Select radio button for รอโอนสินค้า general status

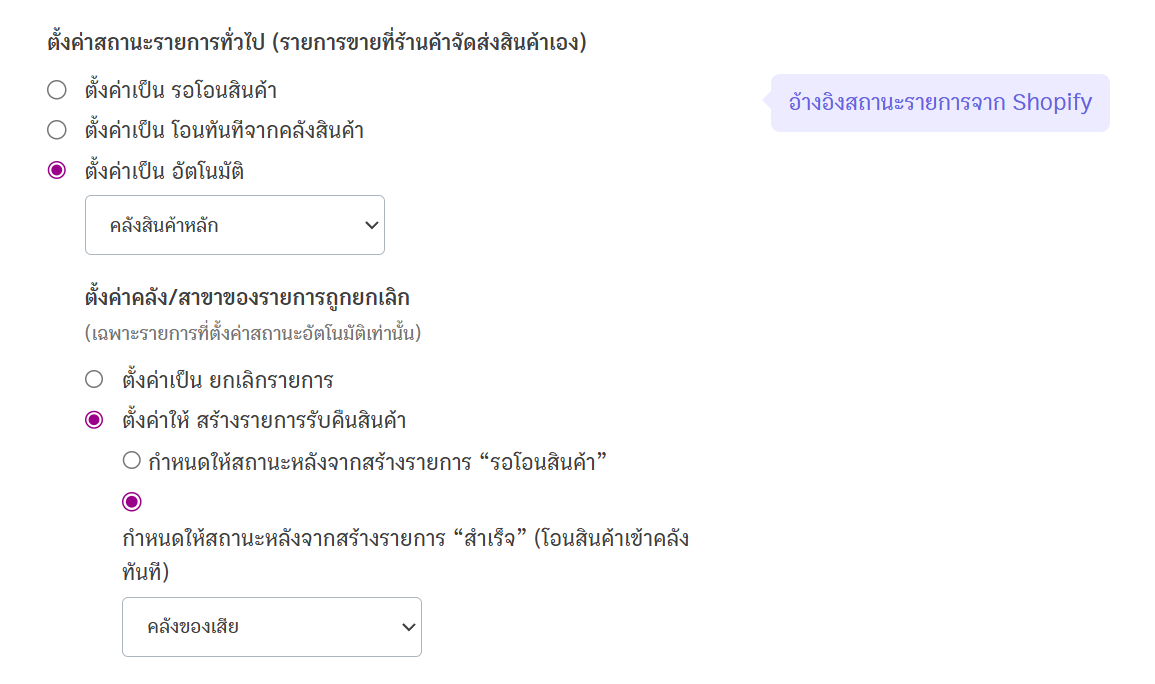pos(57,91)
